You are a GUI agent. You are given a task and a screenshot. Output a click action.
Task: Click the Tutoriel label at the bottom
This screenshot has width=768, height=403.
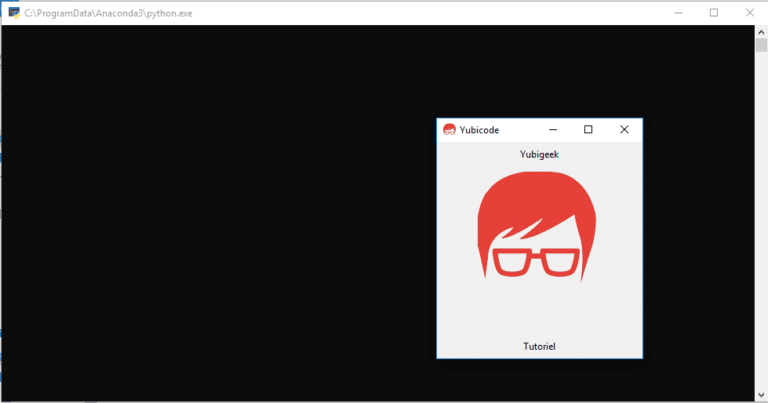coord(539,346)
